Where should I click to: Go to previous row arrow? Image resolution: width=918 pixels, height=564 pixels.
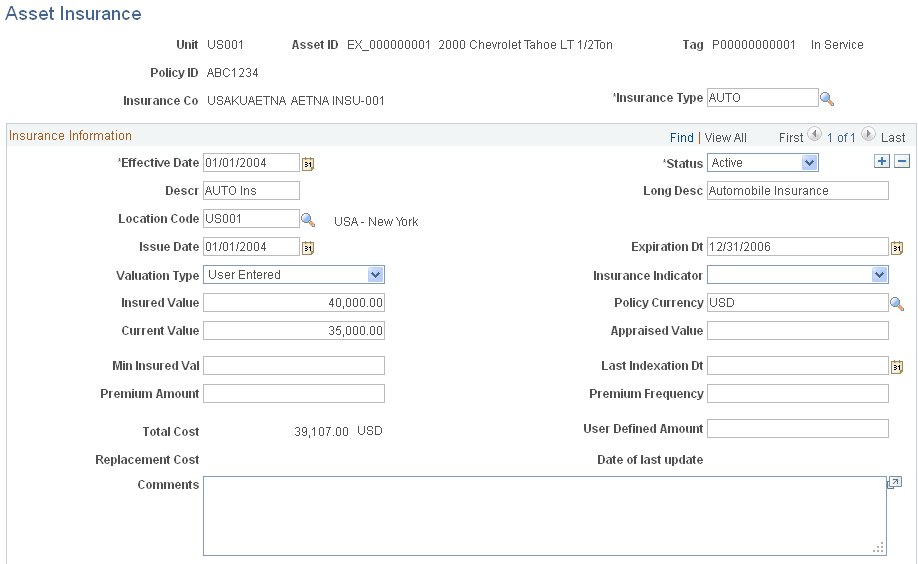814,134
